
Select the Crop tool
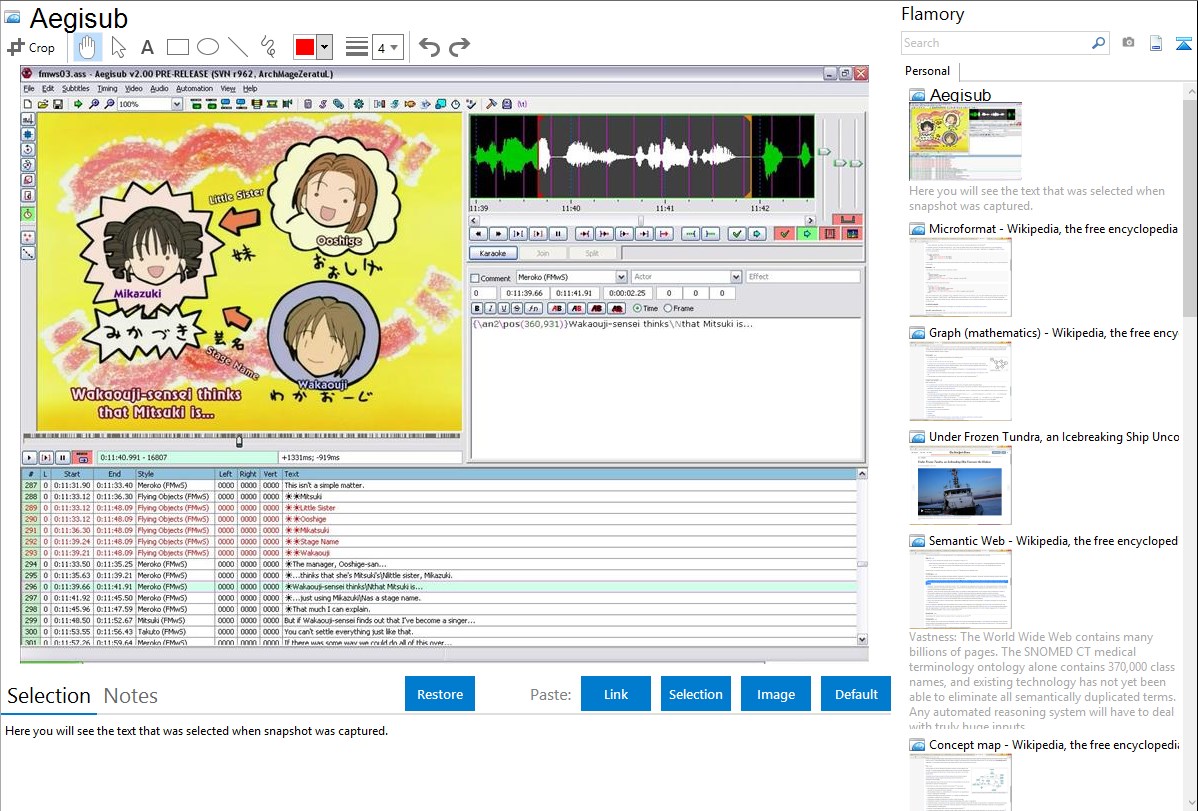(x=31, y=47)
